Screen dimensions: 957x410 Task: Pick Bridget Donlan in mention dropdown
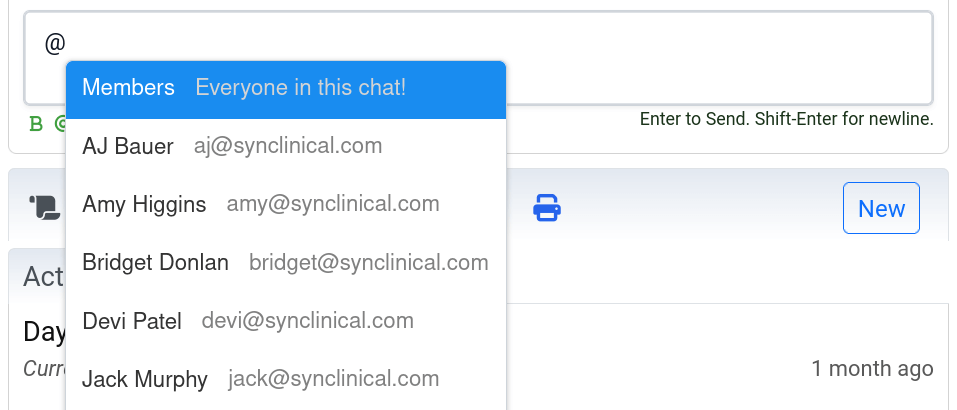click(155, 263)
